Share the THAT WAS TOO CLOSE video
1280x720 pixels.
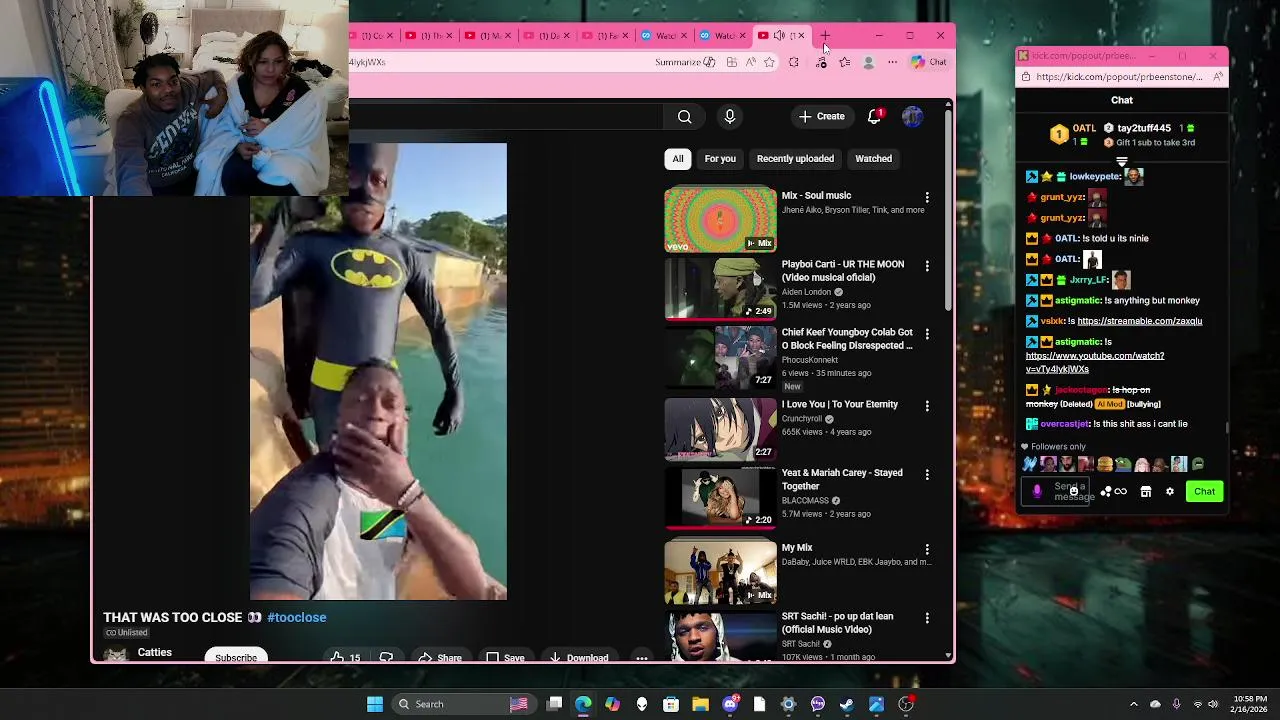[440, 657]
